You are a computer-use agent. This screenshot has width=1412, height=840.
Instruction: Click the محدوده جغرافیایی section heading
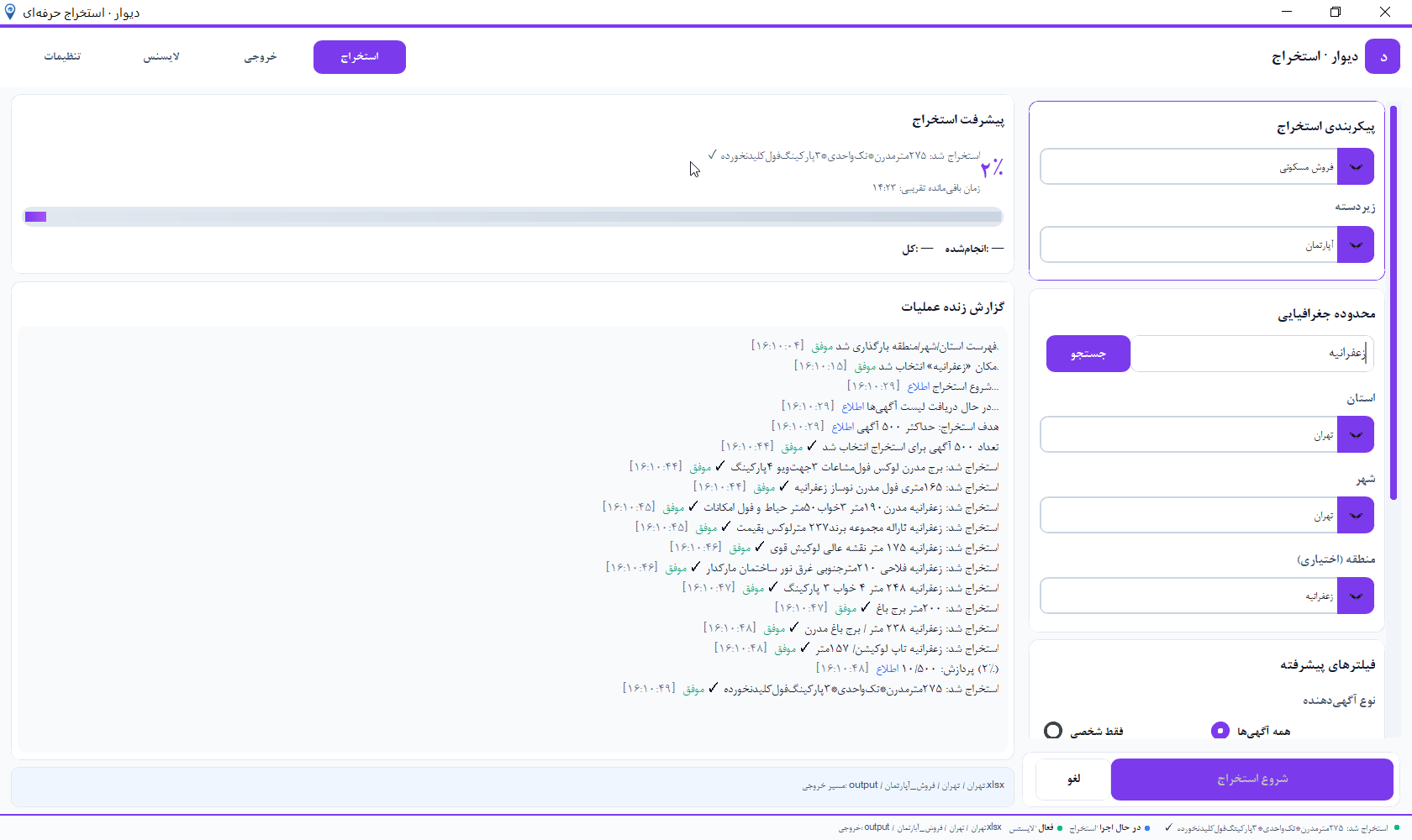pos(1327,314)
